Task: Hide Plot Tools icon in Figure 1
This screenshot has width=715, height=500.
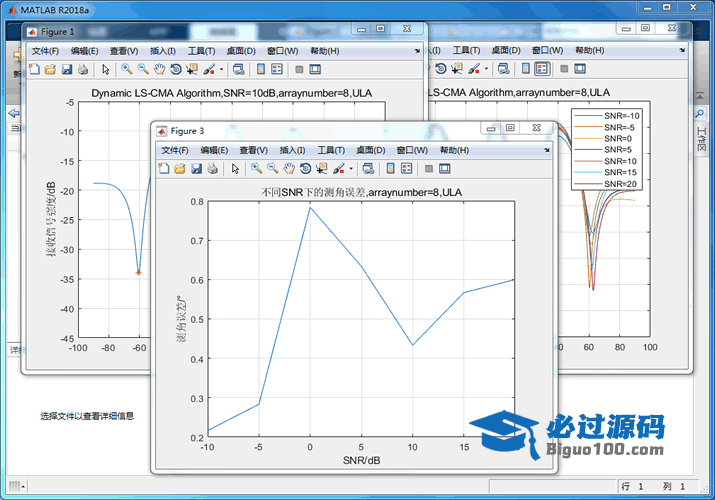Action: tap(299, 69)
